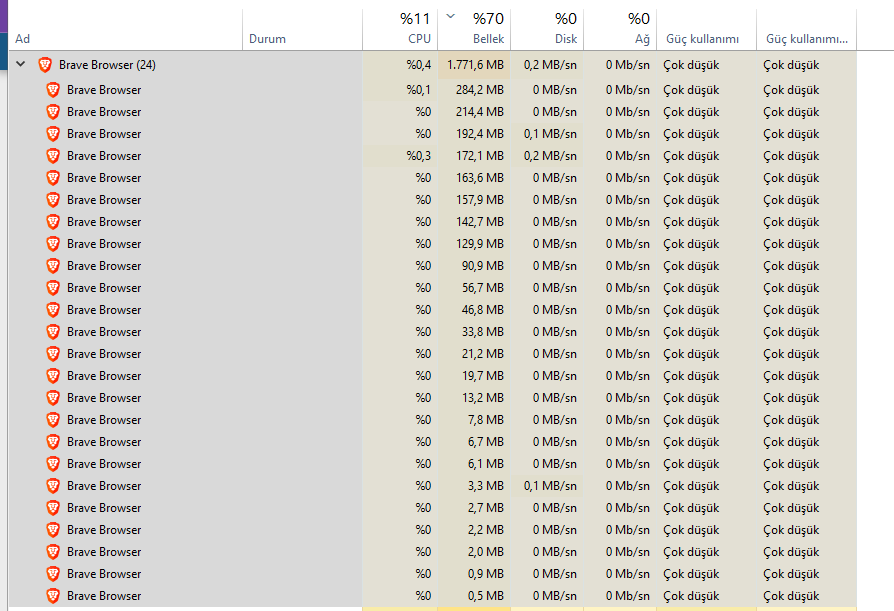Click the 13,2 MB memory value

tap(483, 398)
